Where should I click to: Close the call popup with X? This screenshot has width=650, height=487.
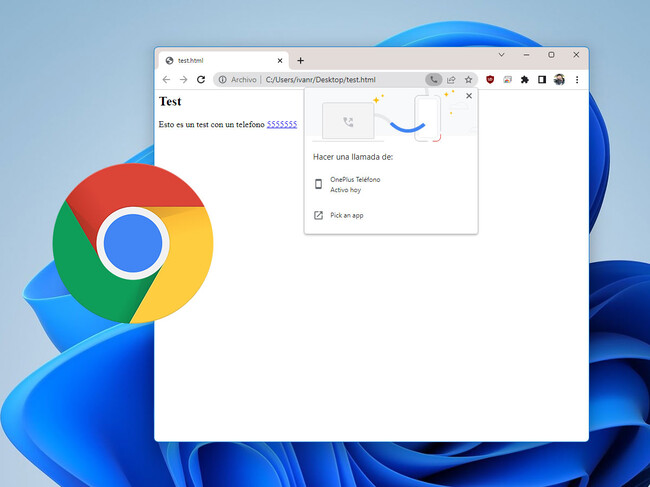click(x=469, y=96)
